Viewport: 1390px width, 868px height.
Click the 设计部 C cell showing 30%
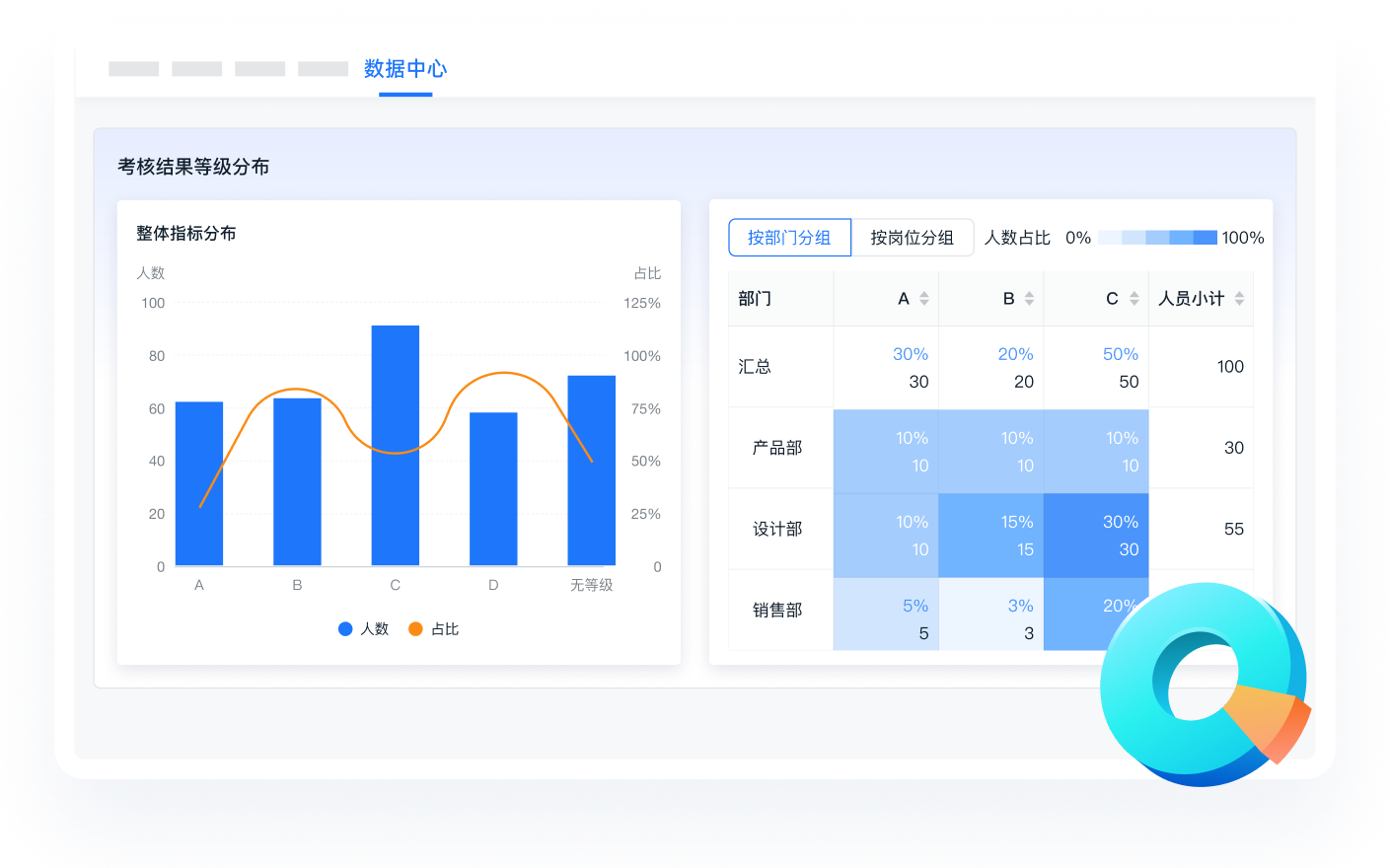tap(1096, 535)
